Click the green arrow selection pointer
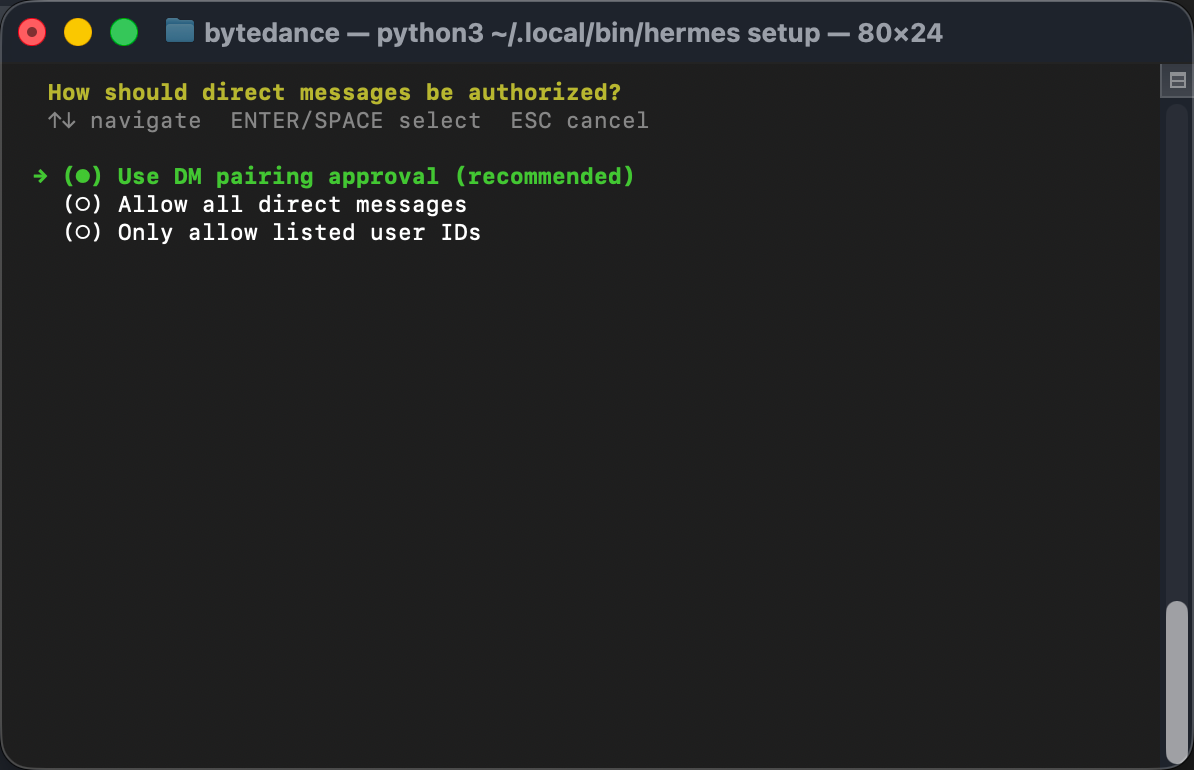 [x=40, y=176]
